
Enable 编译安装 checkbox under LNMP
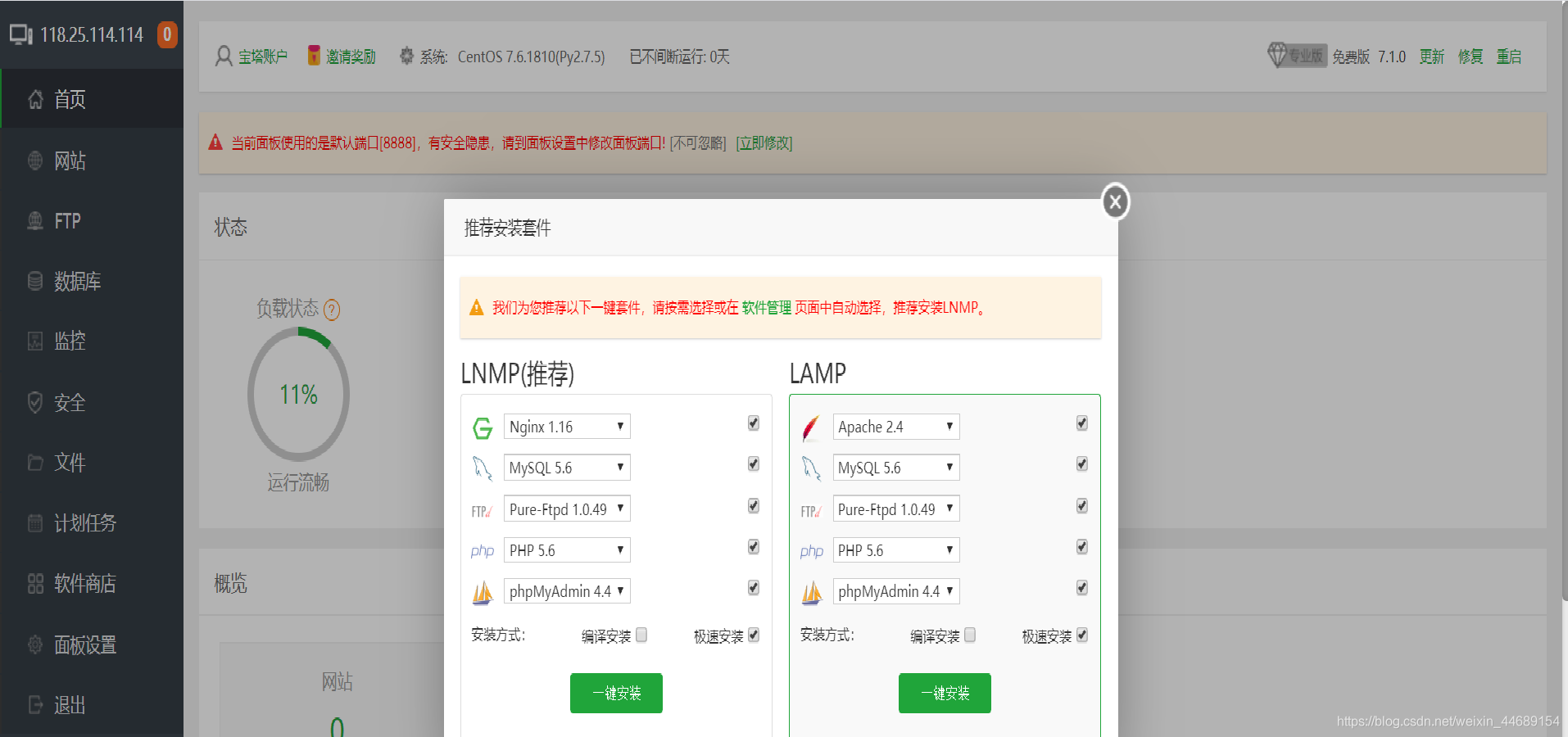tap(641, 635)
